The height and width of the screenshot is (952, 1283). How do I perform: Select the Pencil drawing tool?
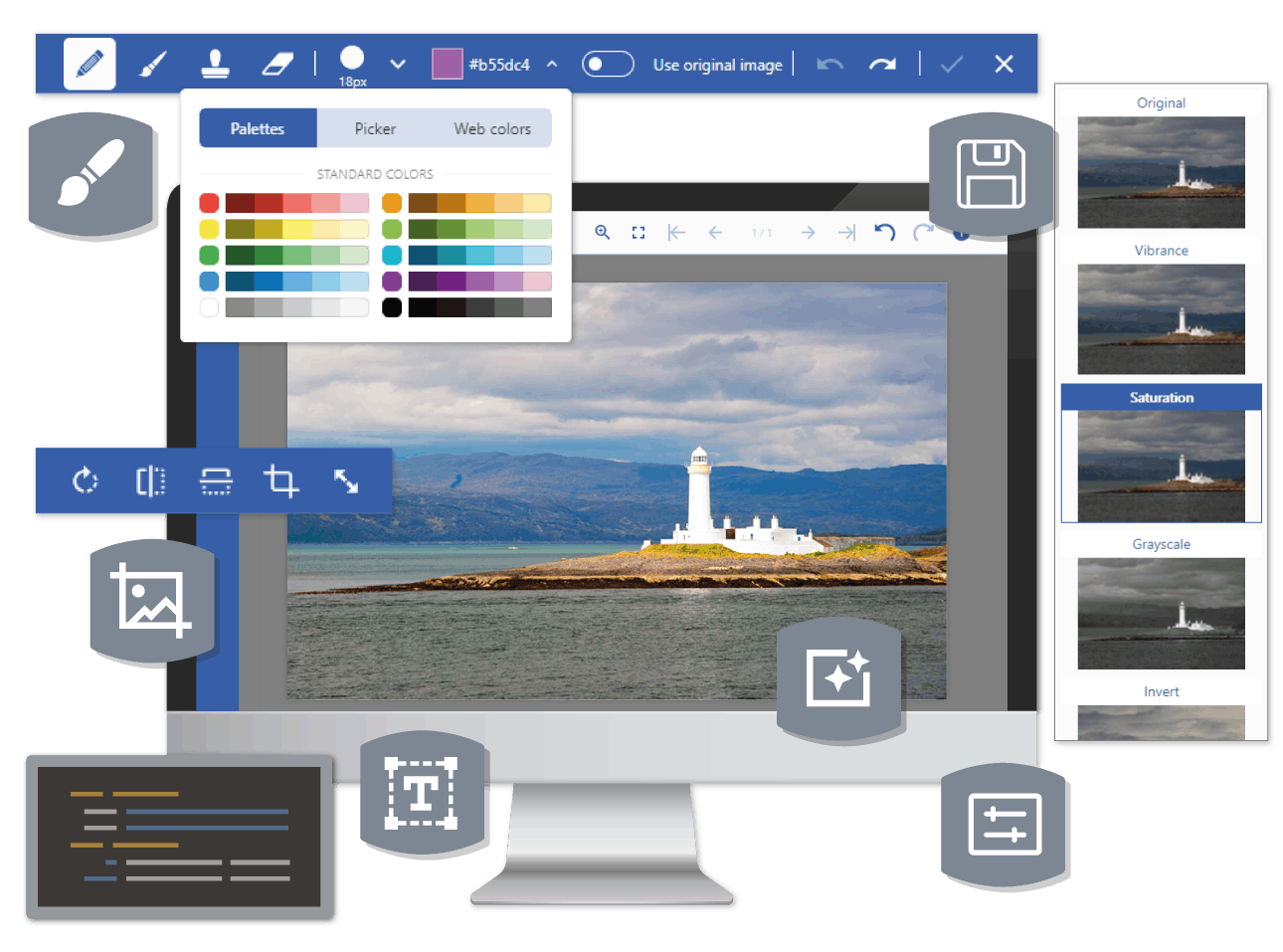click(90, 65)
